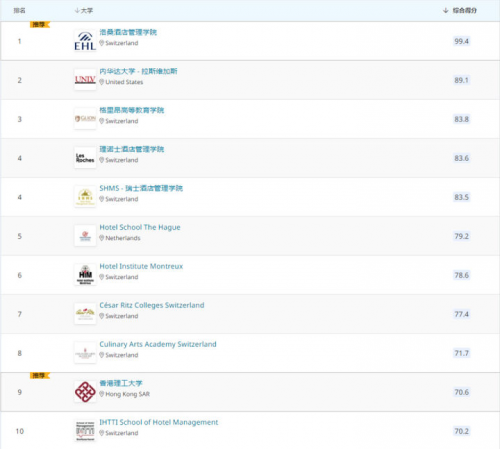Click the HIM Hotel Institute Montreux logo
This screenshot has width=500, height=449.
[85, 275]
